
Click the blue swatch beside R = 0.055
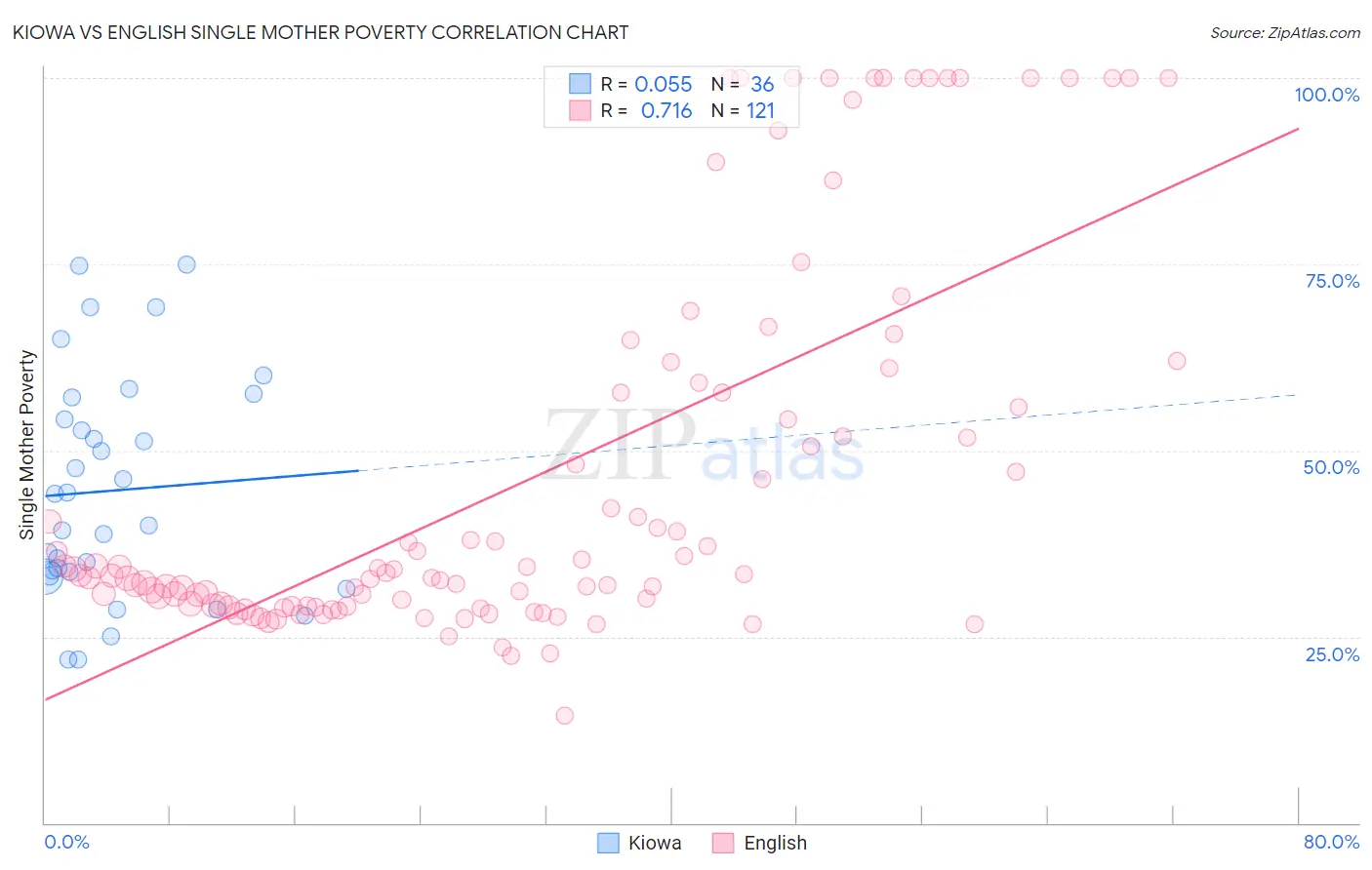point(581,84)
